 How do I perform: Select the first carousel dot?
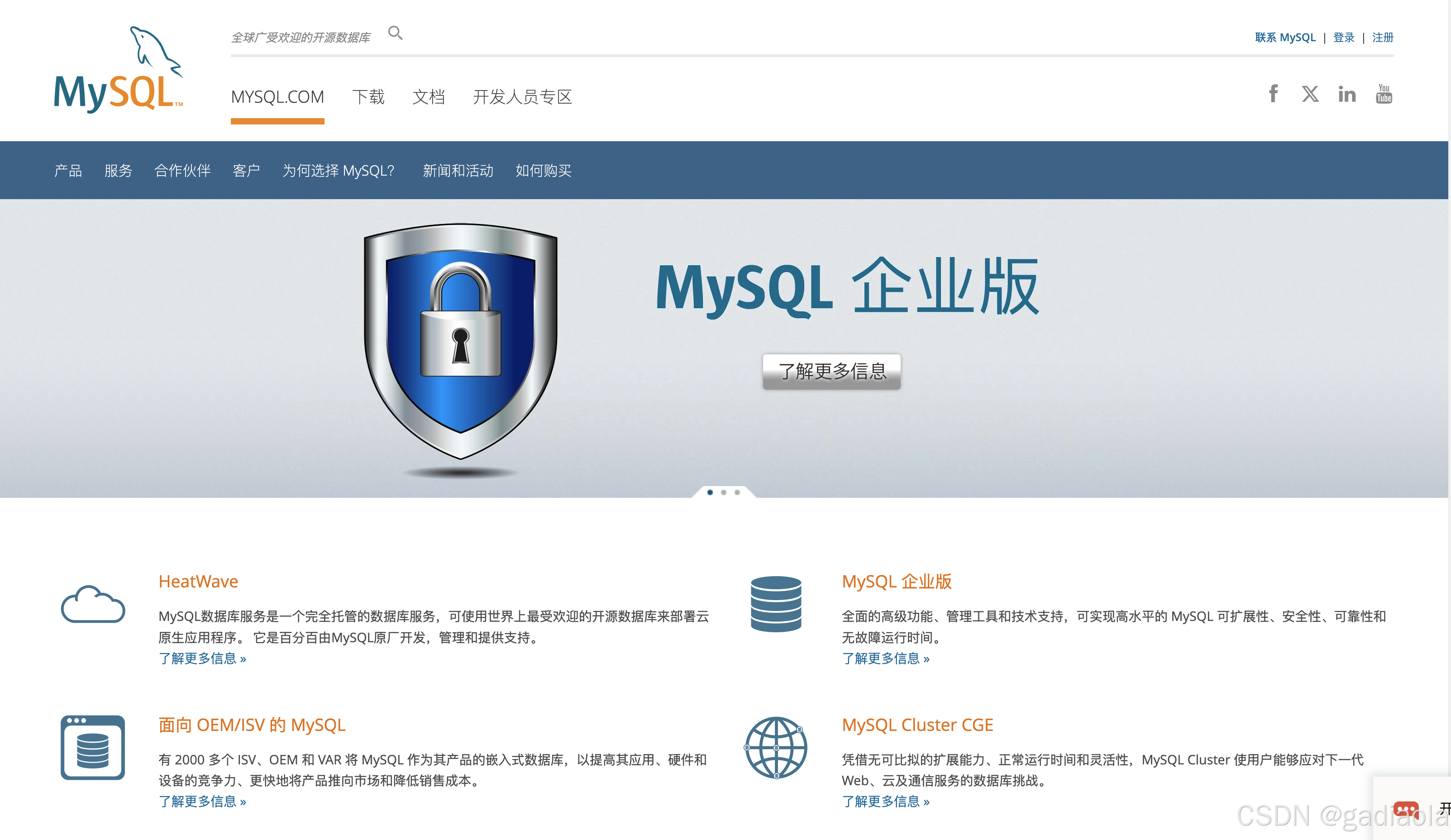(x=710, y=492)
